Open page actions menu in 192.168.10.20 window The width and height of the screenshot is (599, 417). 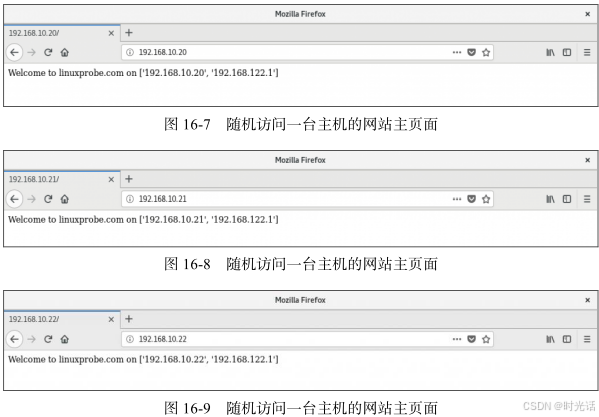pos(457,52)
